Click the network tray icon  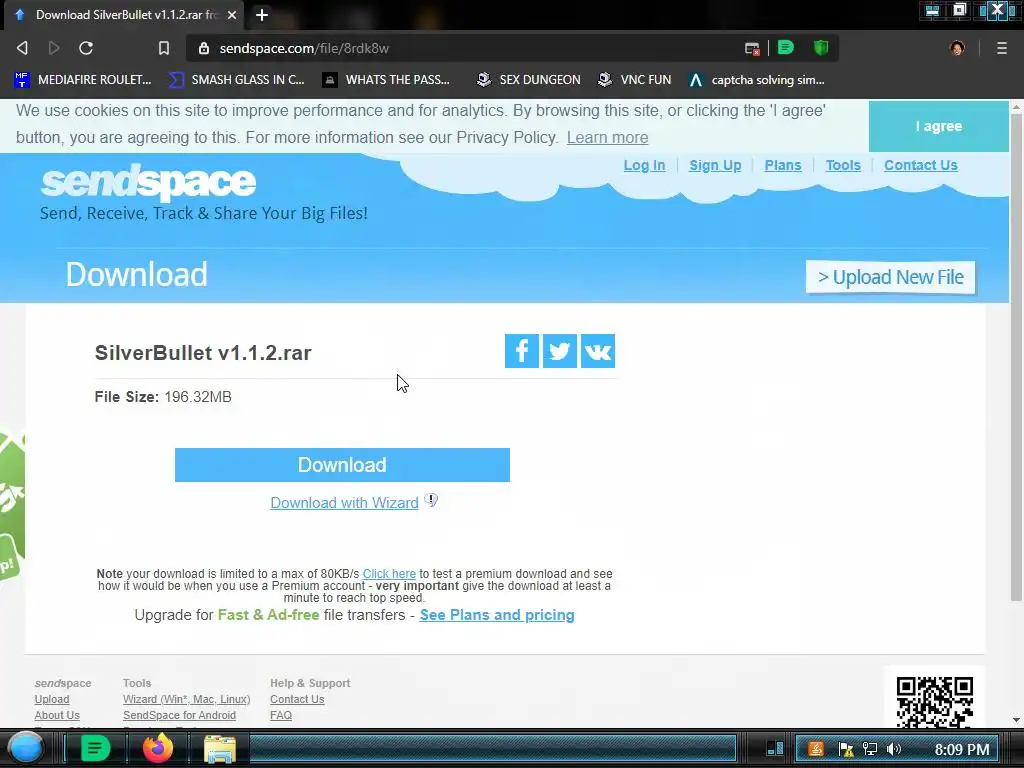click(870, 749)
